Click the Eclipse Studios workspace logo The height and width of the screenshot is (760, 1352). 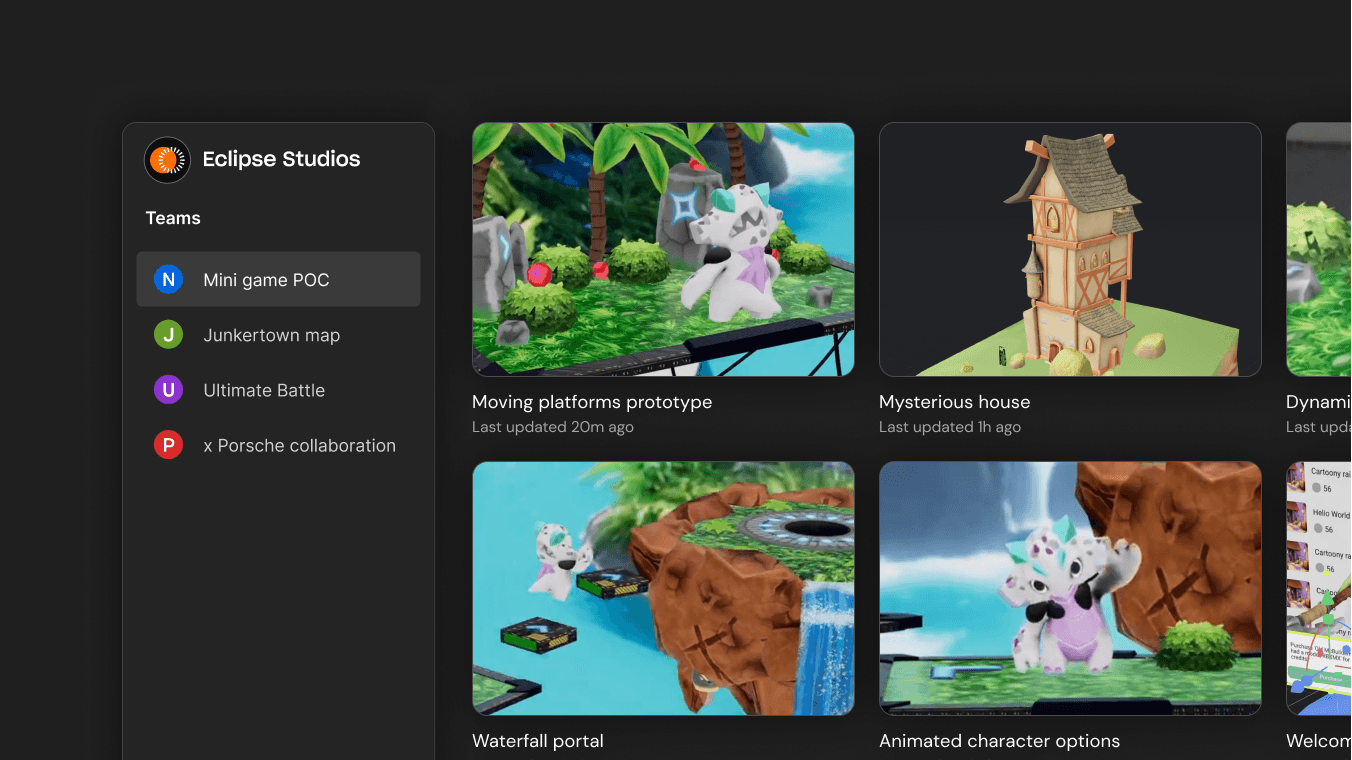click(x=167, y=159)
